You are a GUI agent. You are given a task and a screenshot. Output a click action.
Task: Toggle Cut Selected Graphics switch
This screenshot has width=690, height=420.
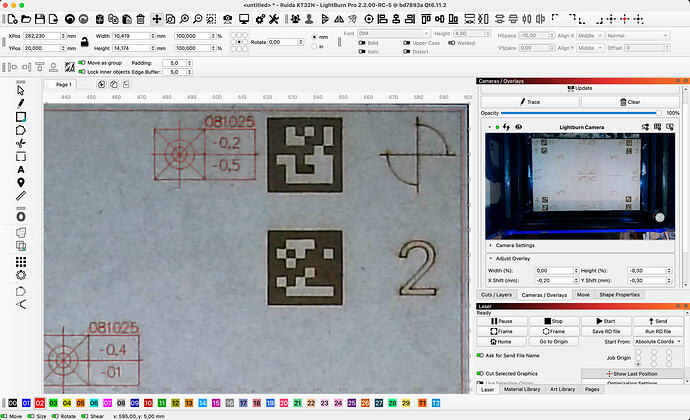coord(480,373)
